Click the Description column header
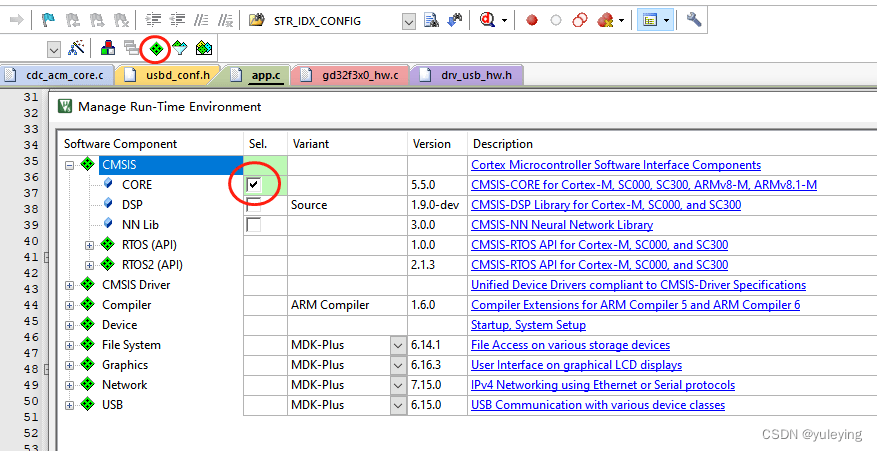877x451 pixels. pyautogui.click(x=671, y=144)
